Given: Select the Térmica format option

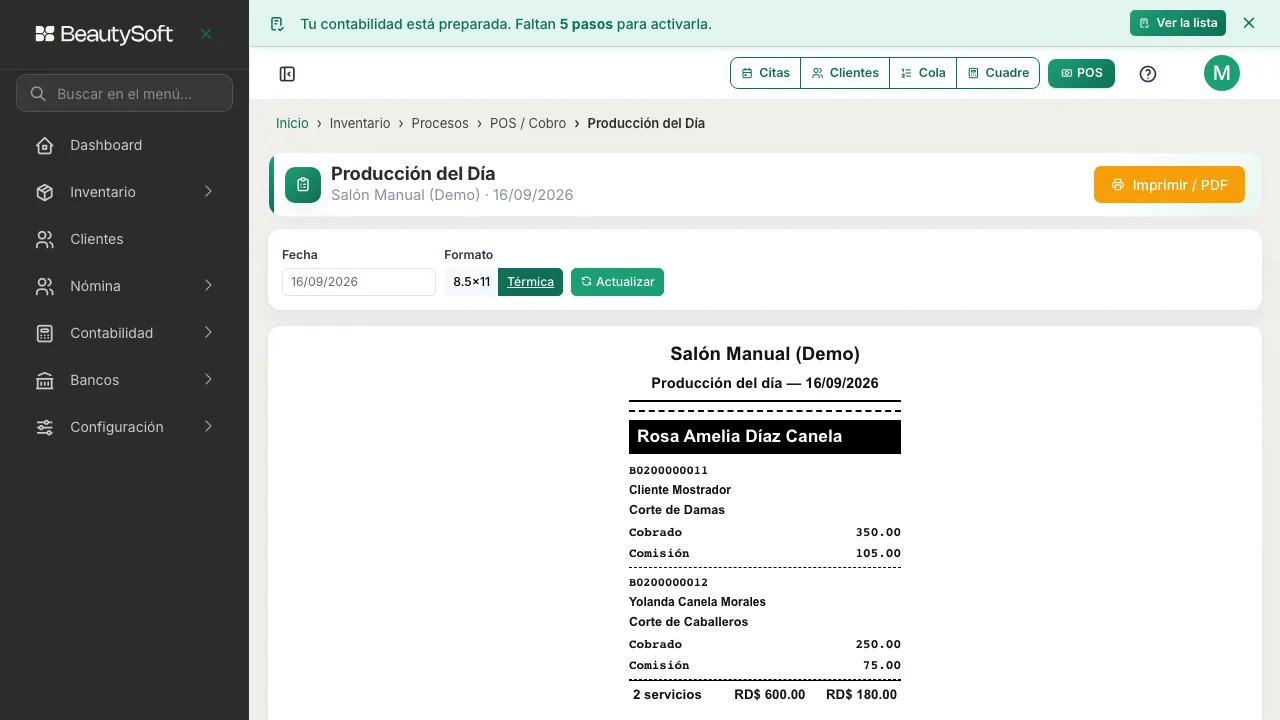Looking at the screenshot, I should click(x=530, y=282).
